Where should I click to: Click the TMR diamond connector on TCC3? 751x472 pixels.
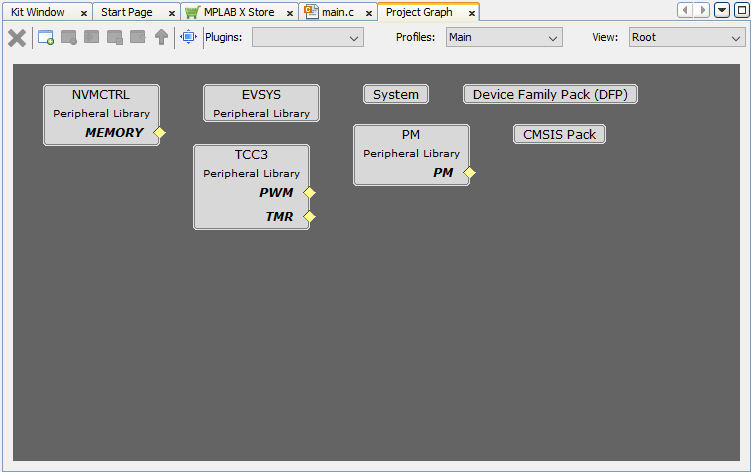click(309, 217)
